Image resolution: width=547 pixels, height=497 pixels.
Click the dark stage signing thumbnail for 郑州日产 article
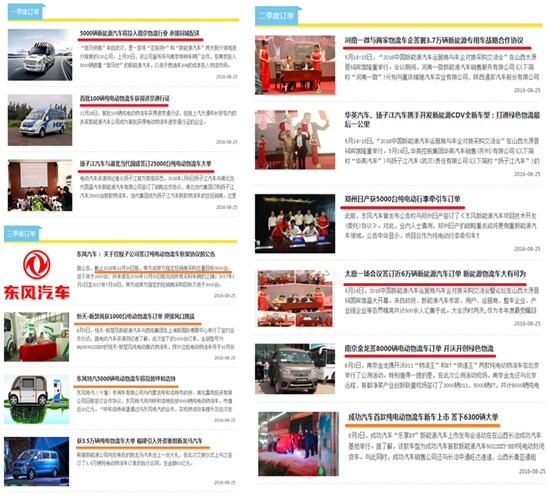(x=295, y=224)
